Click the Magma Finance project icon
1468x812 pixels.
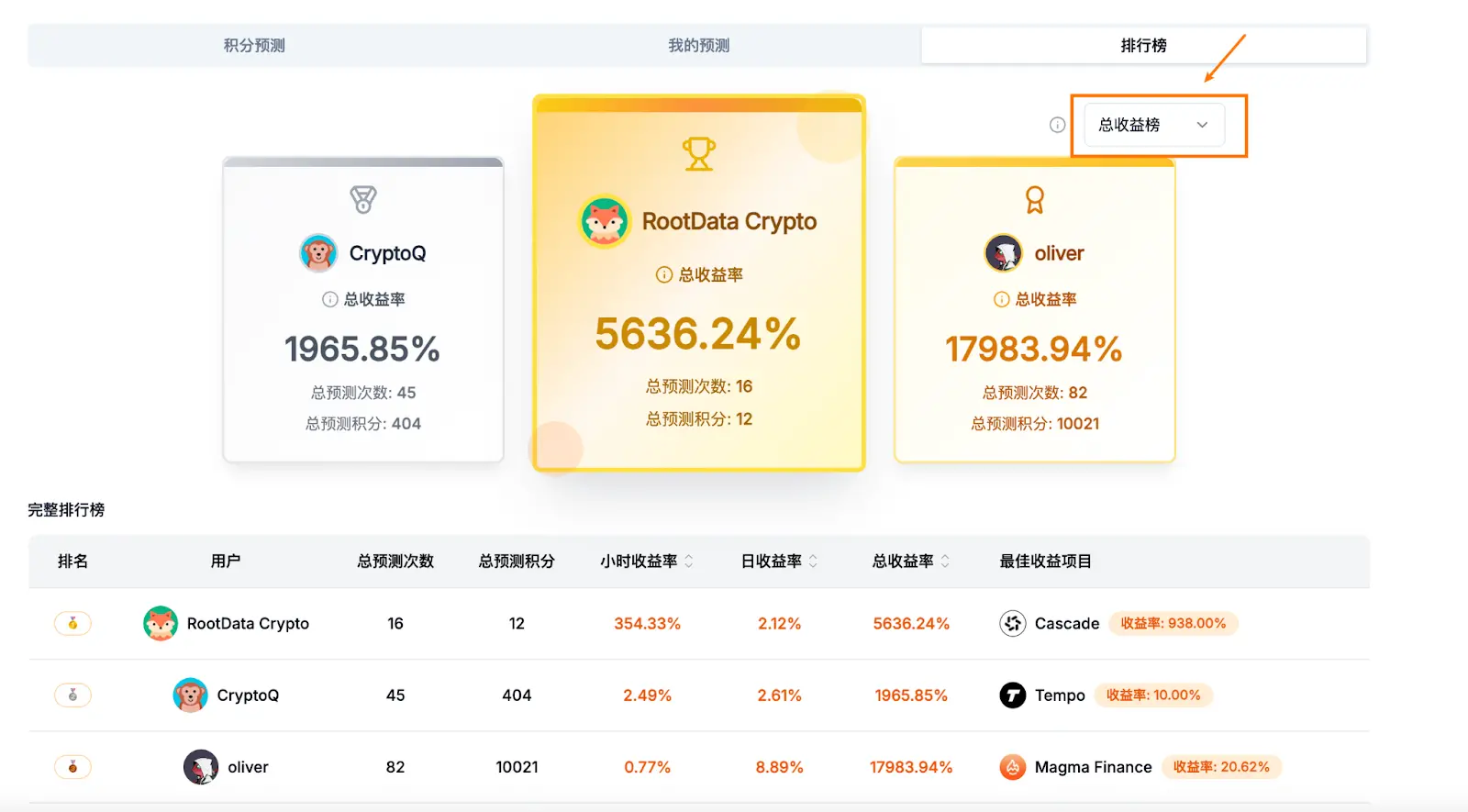pyautogui.click(x=1012, y=767)
